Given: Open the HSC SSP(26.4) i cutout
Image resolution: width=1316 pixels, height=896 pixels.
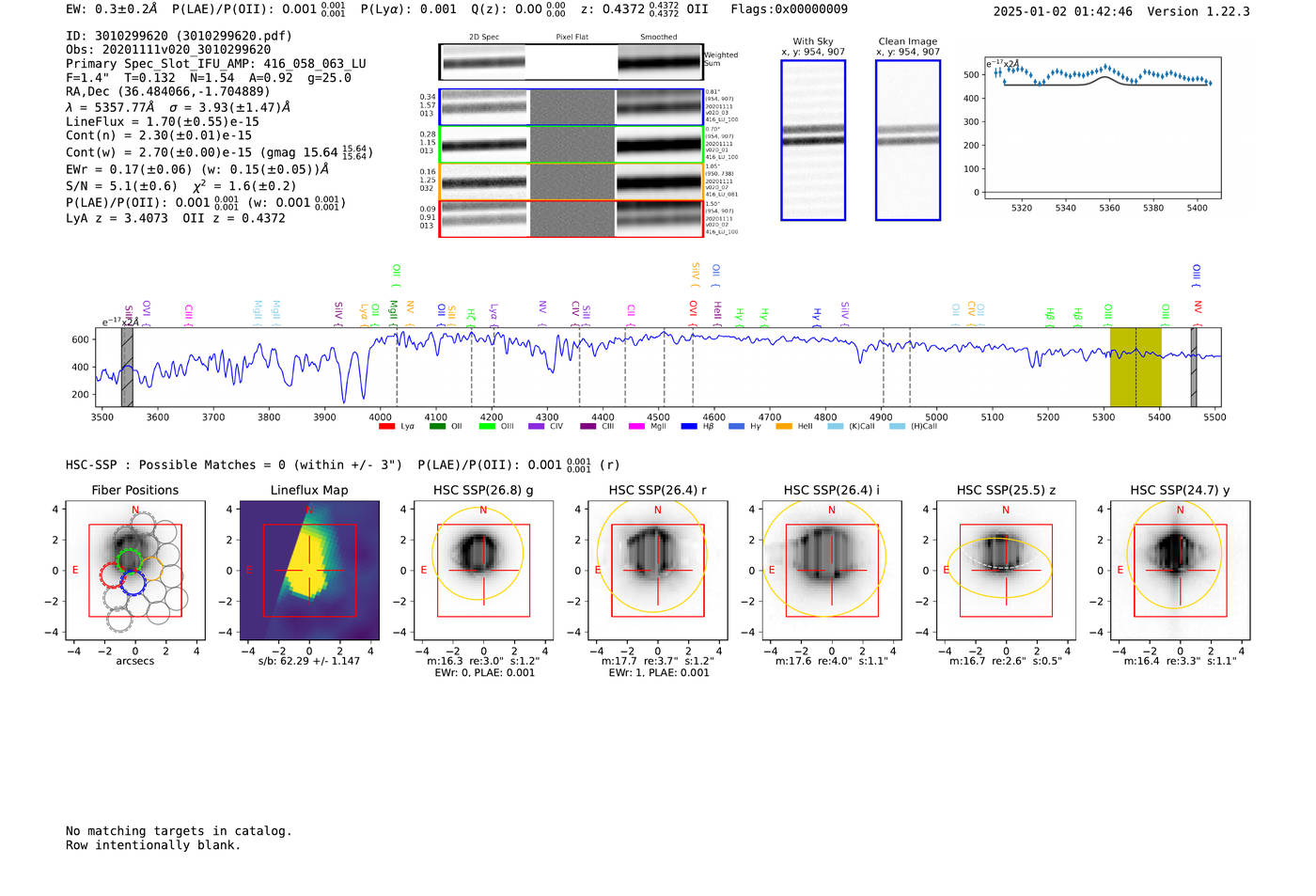Looking at the screenshot, I should 832,570.
